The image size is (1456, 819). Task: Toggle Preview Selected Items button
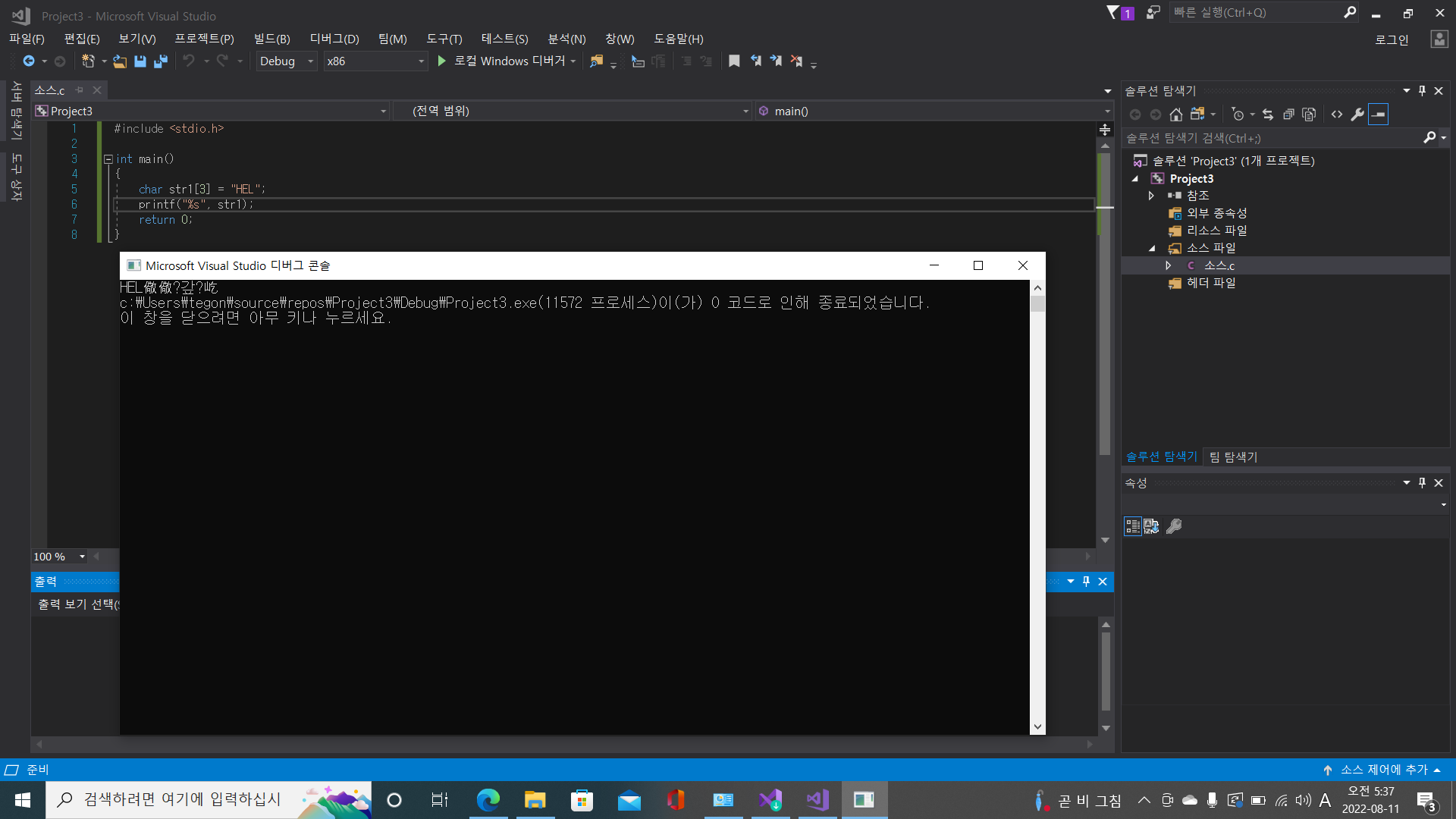[x=1378, y=115]
